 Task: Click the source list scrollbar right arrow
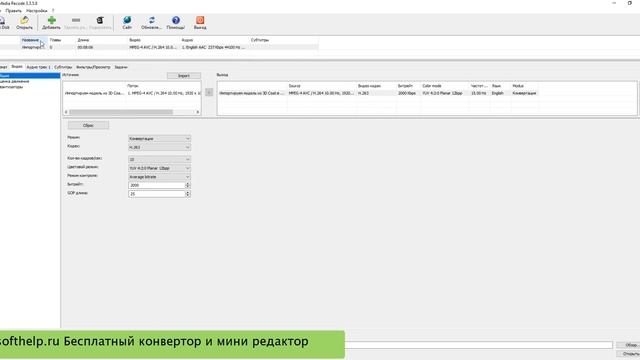point(198,112)
